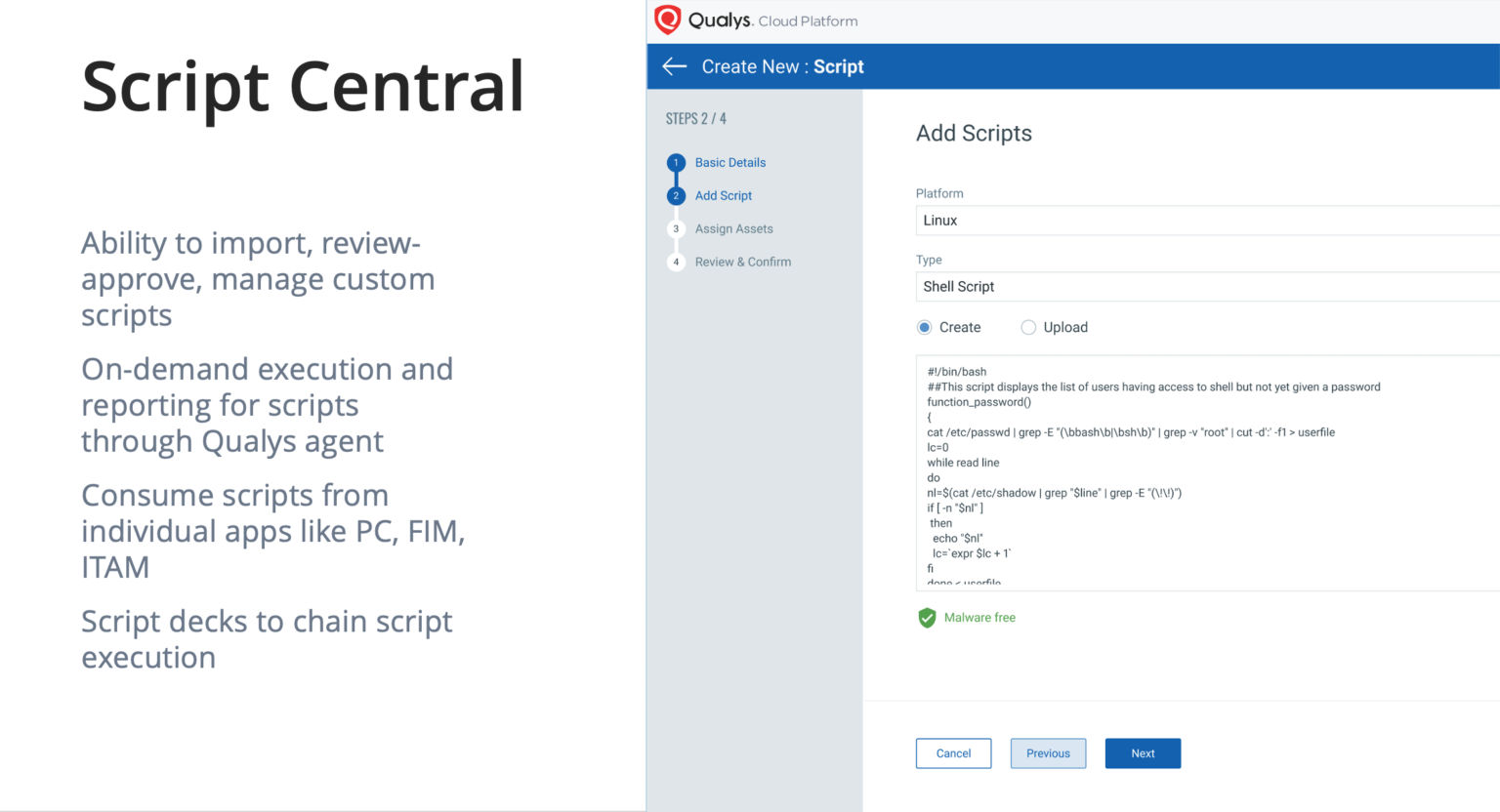Viewport: 1500px width, 812px height.
Task: Select step 2 circle for Add Script
Action: pyautogui.click(x=677, y=195)
